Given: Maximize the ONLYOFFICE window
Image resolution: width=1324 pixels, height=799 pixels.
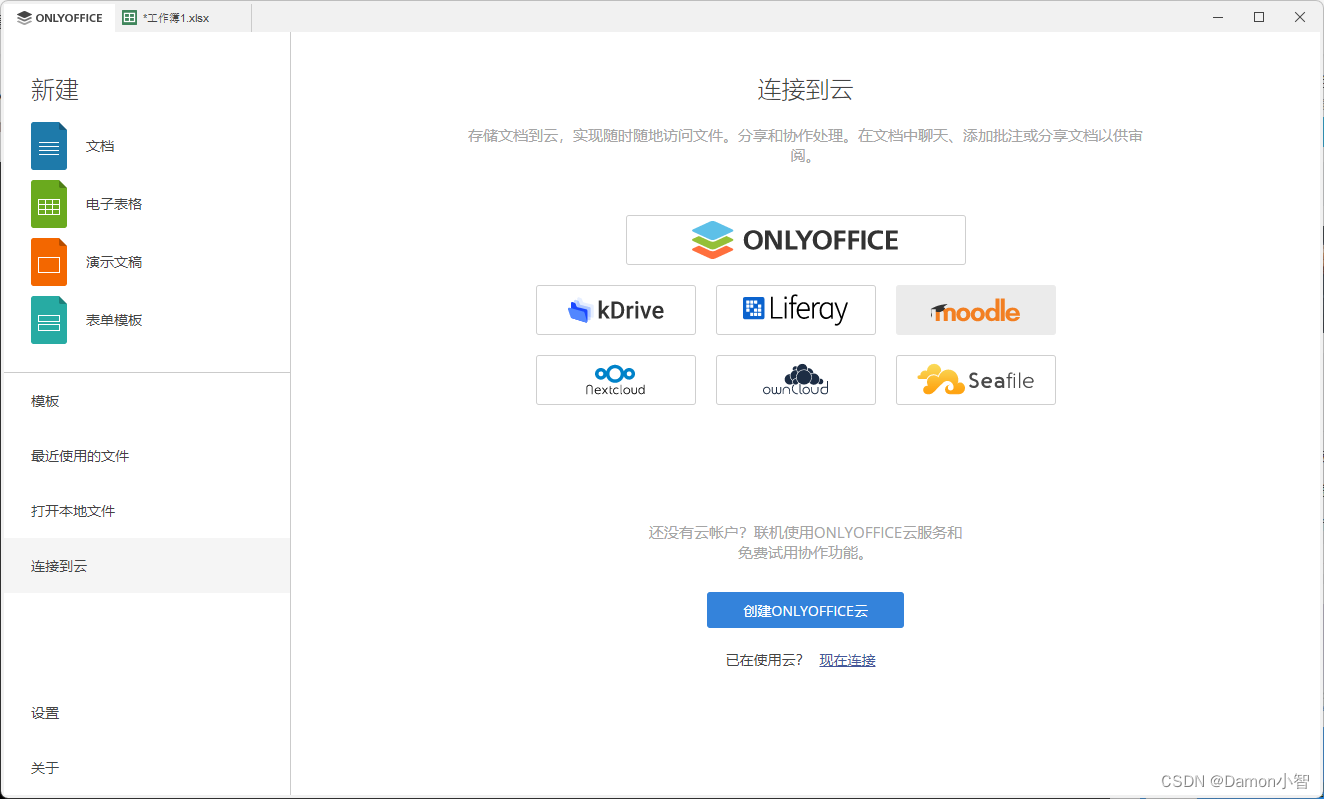Looking at the screenshot, I should 1259,17.
